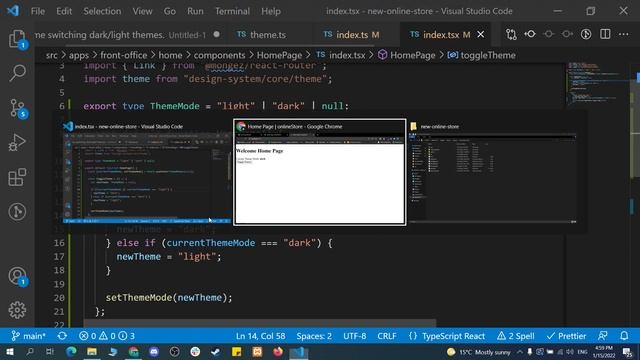This screenshot has height=360, width=640.
Task: Open the Search view in activity bar
Action: (17, 73)
